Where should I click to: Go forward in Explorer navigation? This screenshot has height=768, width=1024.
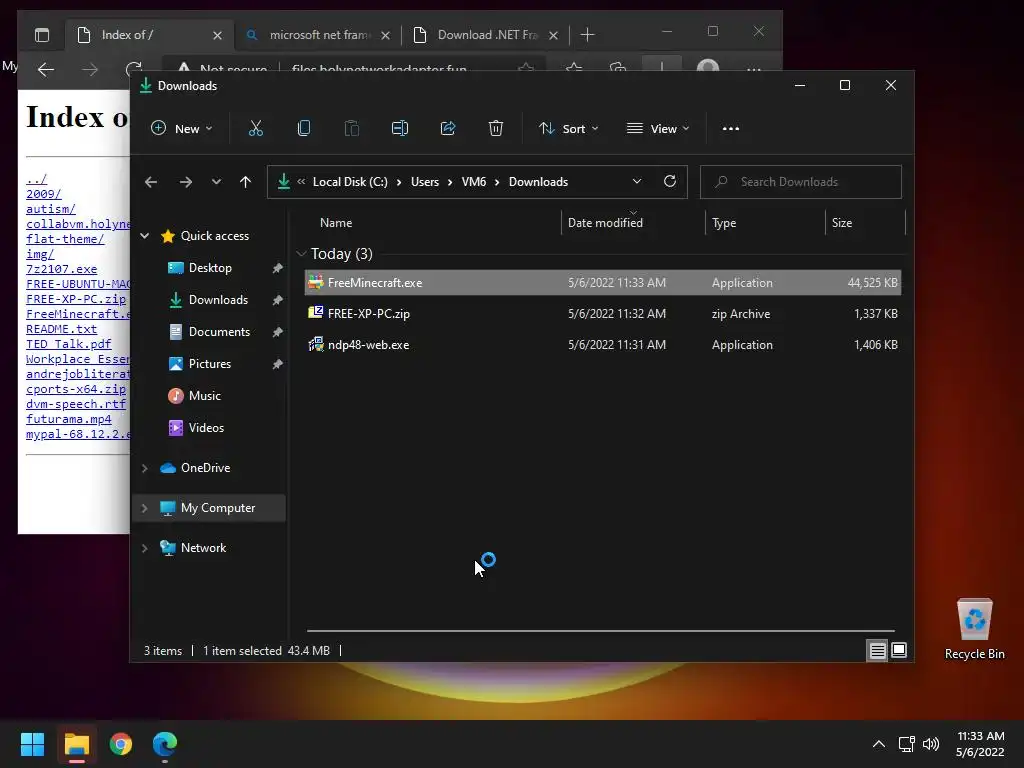pyautogui.click(x=186, y=182)
